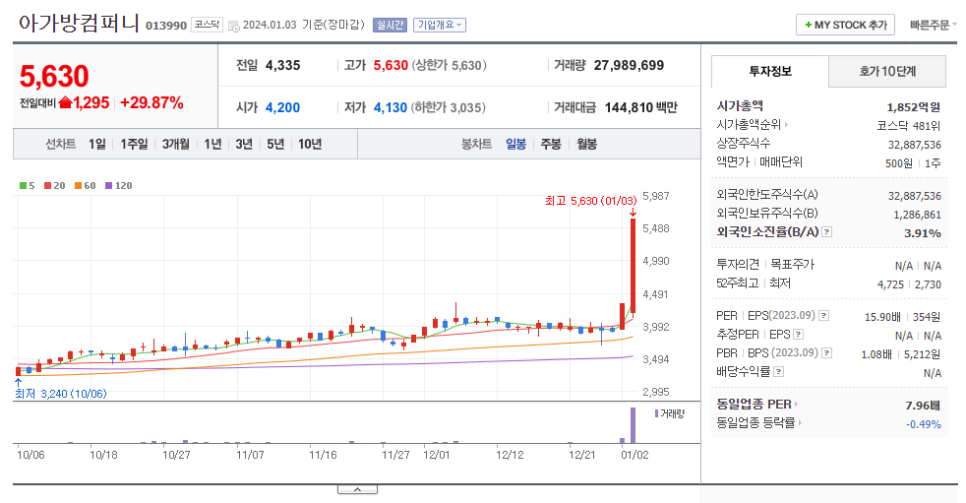Select the 10년 line chart period
The image size is (966, 503).
(x=310, y=144)
